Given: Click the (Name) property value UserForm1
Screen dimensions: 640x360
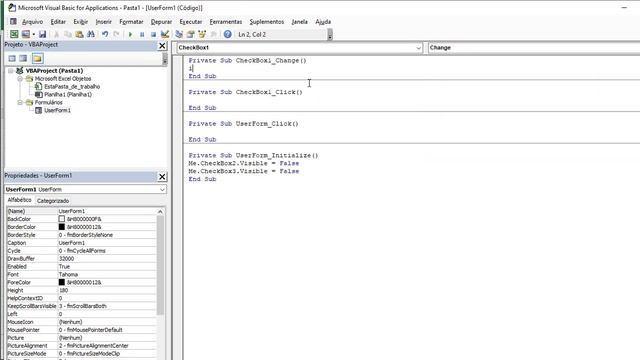Looking at the screenshot, I should [x=107, y=211].
